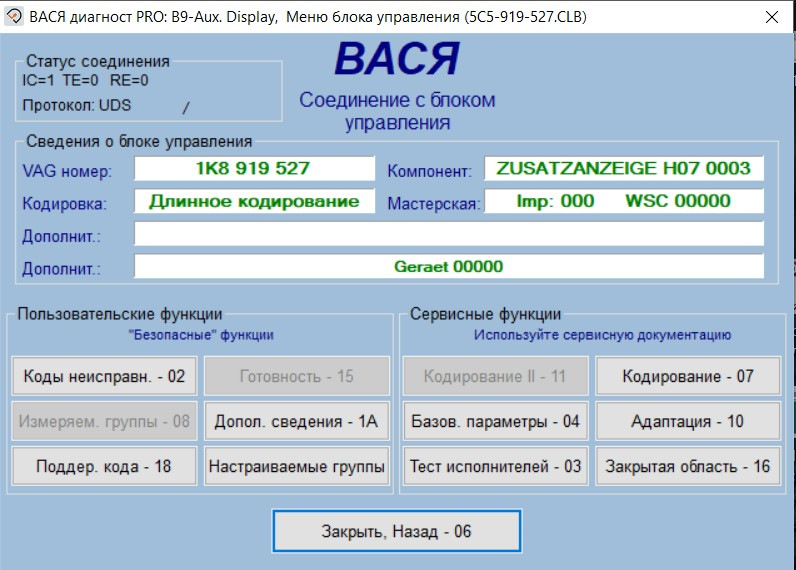Click the Мастерская: label
The width and height of the screenshot is (796, 570).
tap(434, 204)
